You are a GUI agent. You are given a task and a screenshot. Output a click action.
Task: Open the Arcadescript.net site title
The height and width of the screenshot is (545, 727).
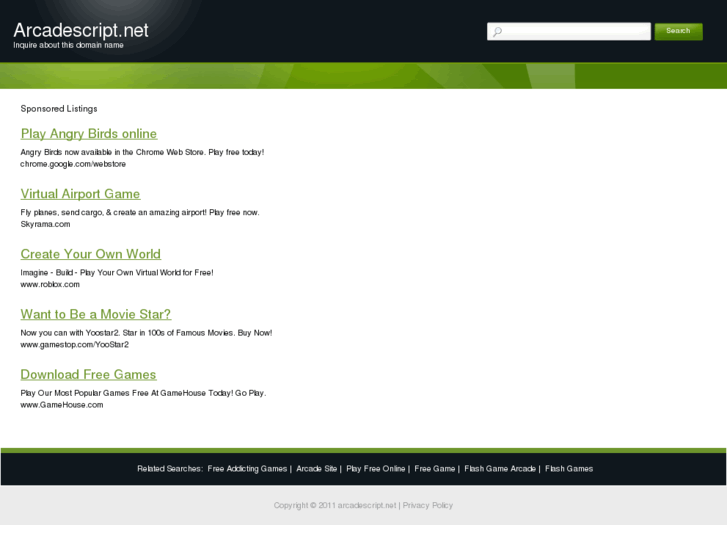point(81,30)
